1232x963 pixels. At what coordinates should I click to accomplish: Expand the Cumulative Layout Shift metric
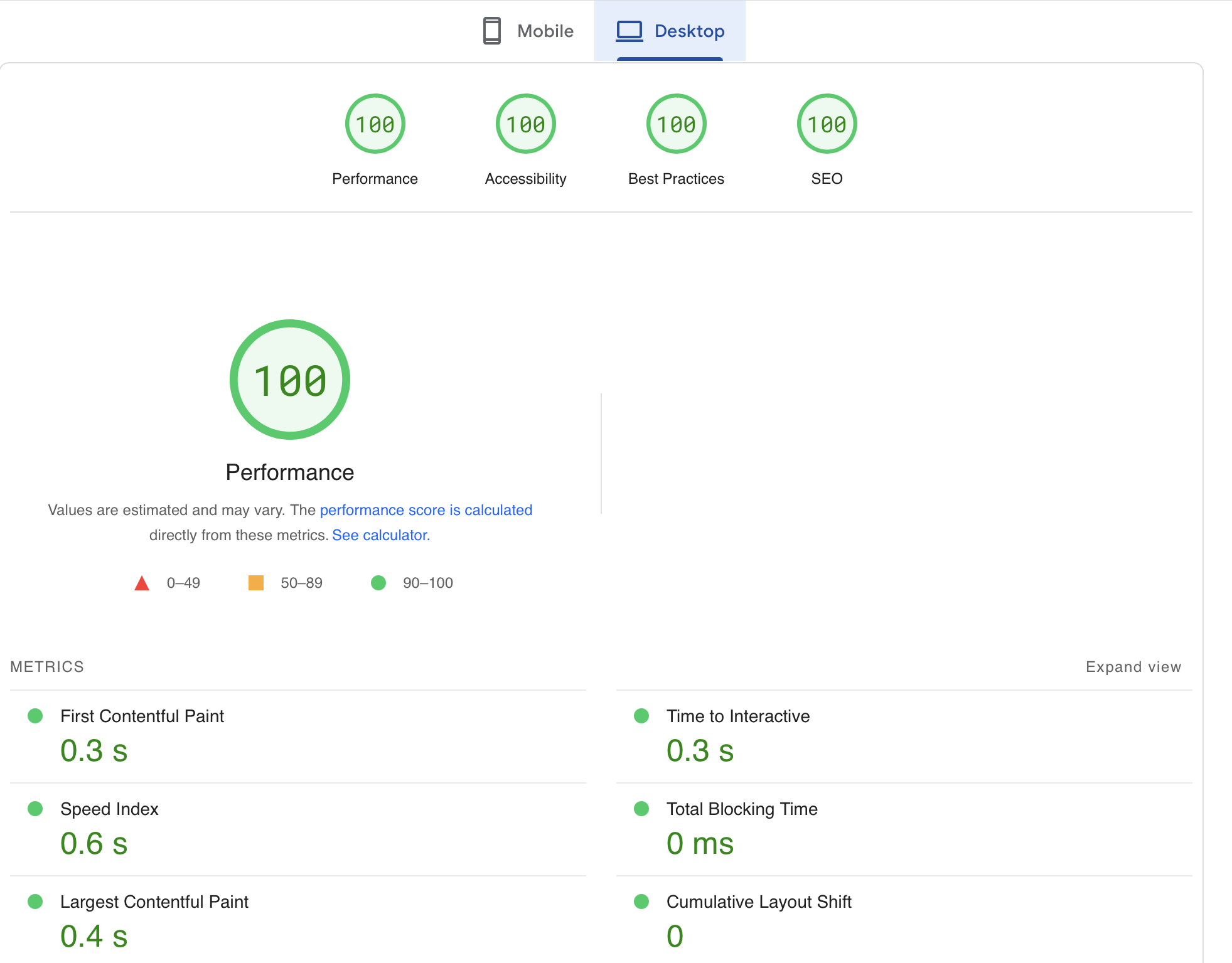point(904,920)
